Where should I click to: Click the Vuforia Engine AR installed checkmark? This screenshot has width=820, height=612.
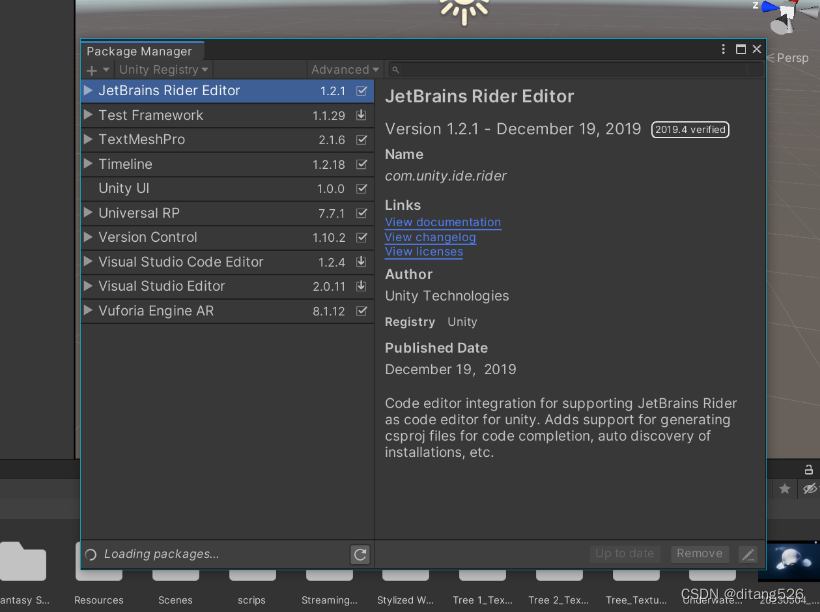pyautogui.click(x=361, y=311)
